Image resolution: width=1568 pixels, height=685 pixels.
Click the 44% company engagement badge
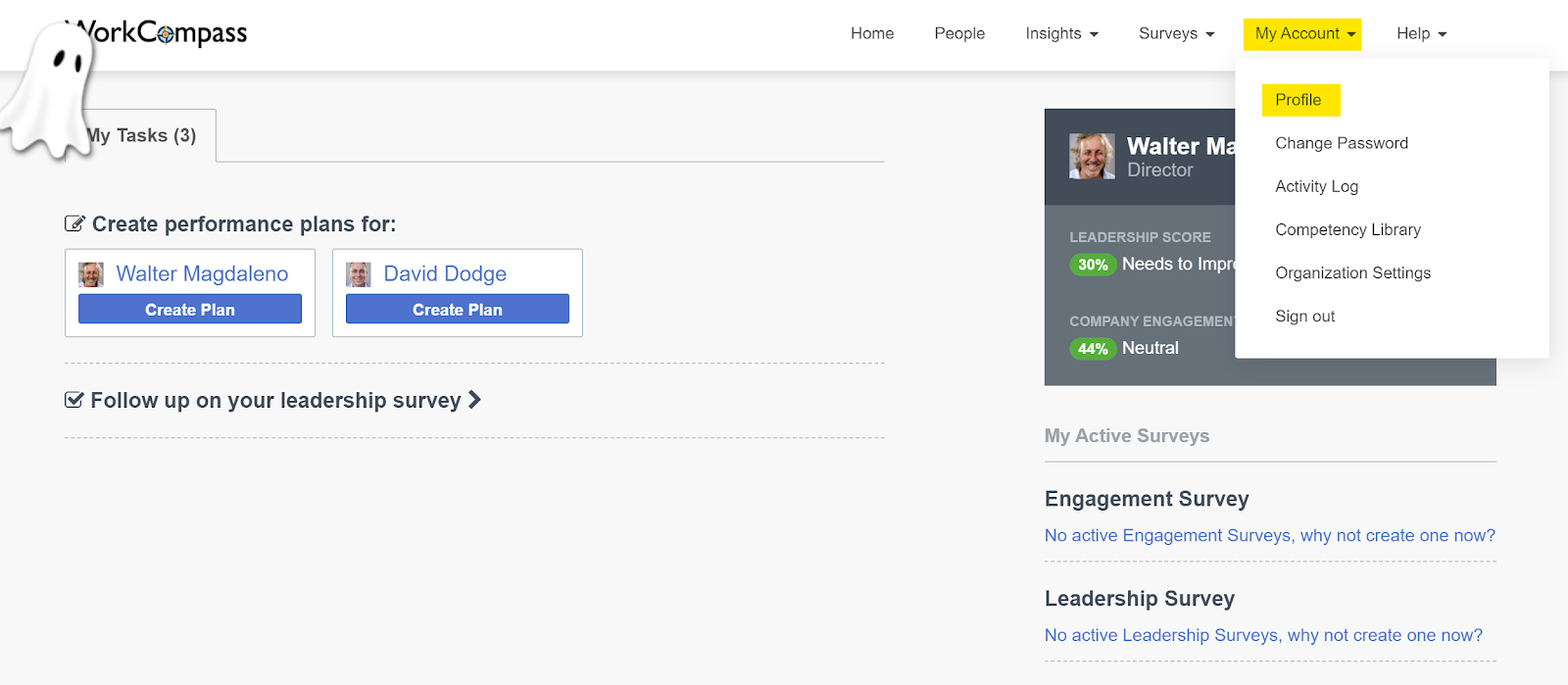click(x=1093, y=349)
